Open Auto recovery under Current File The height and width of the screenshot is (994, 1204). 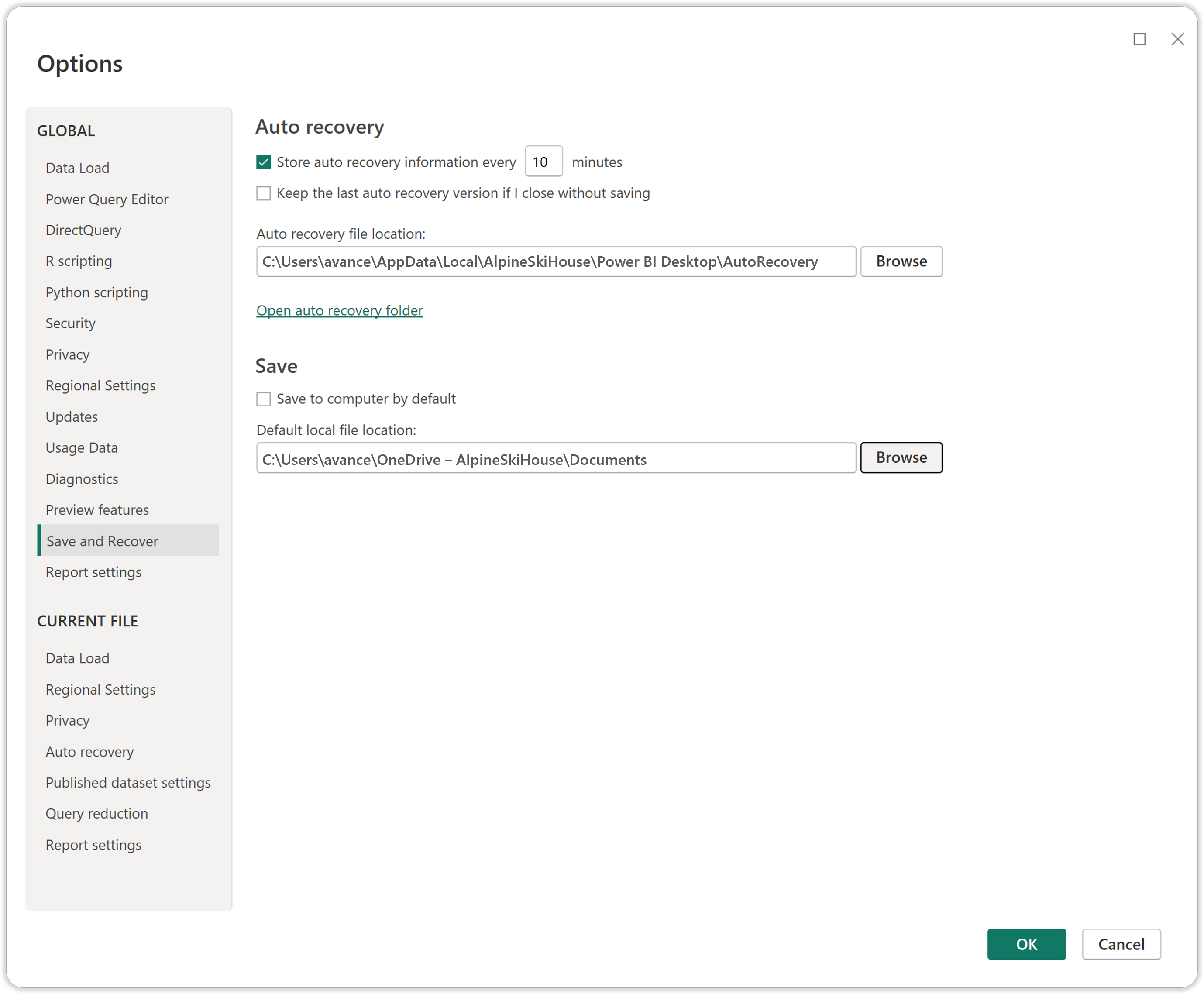[x=90, y=752]
